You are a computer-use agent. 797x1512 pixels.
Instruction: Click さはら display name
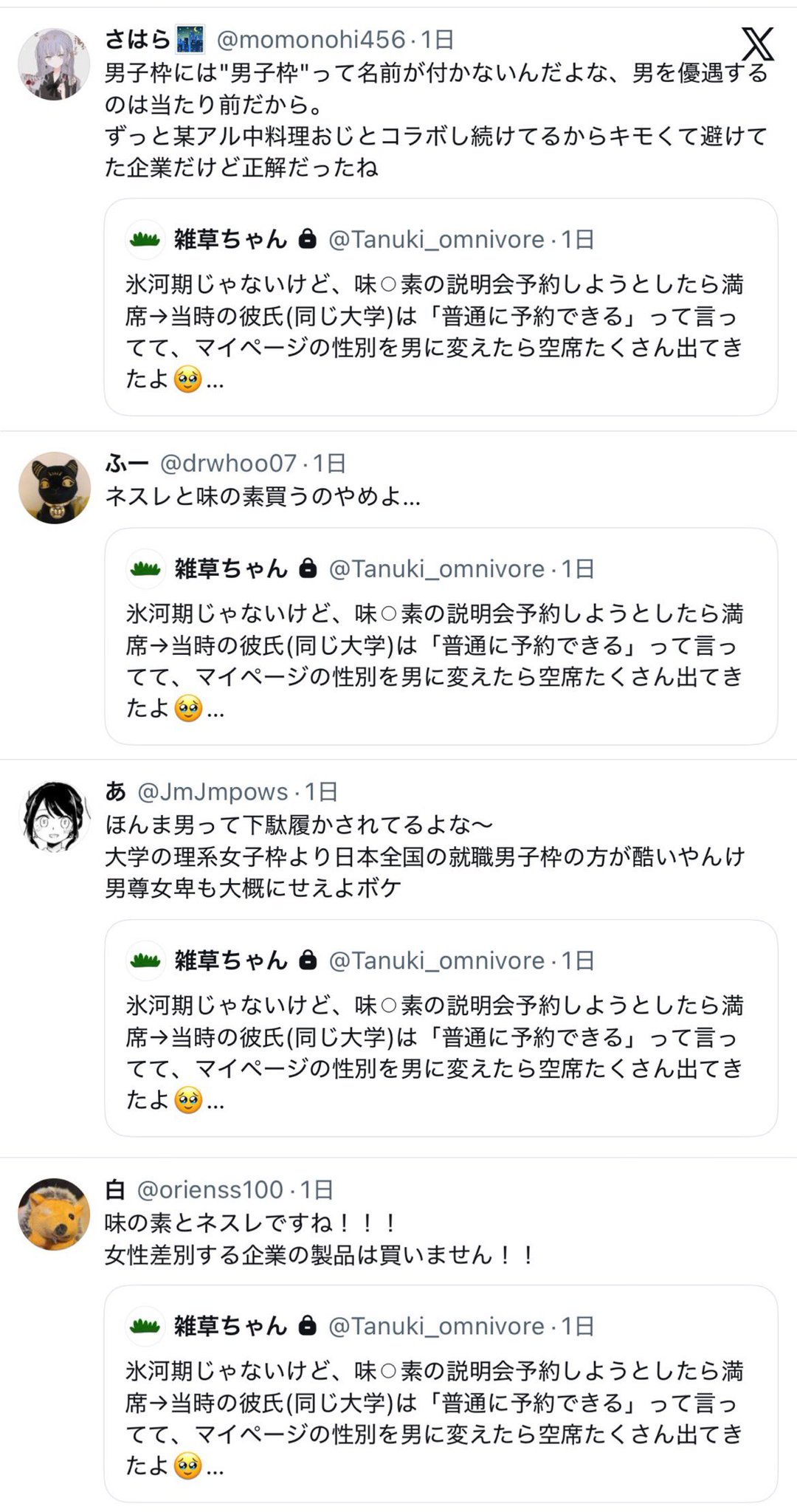click(x=137, y=39)
